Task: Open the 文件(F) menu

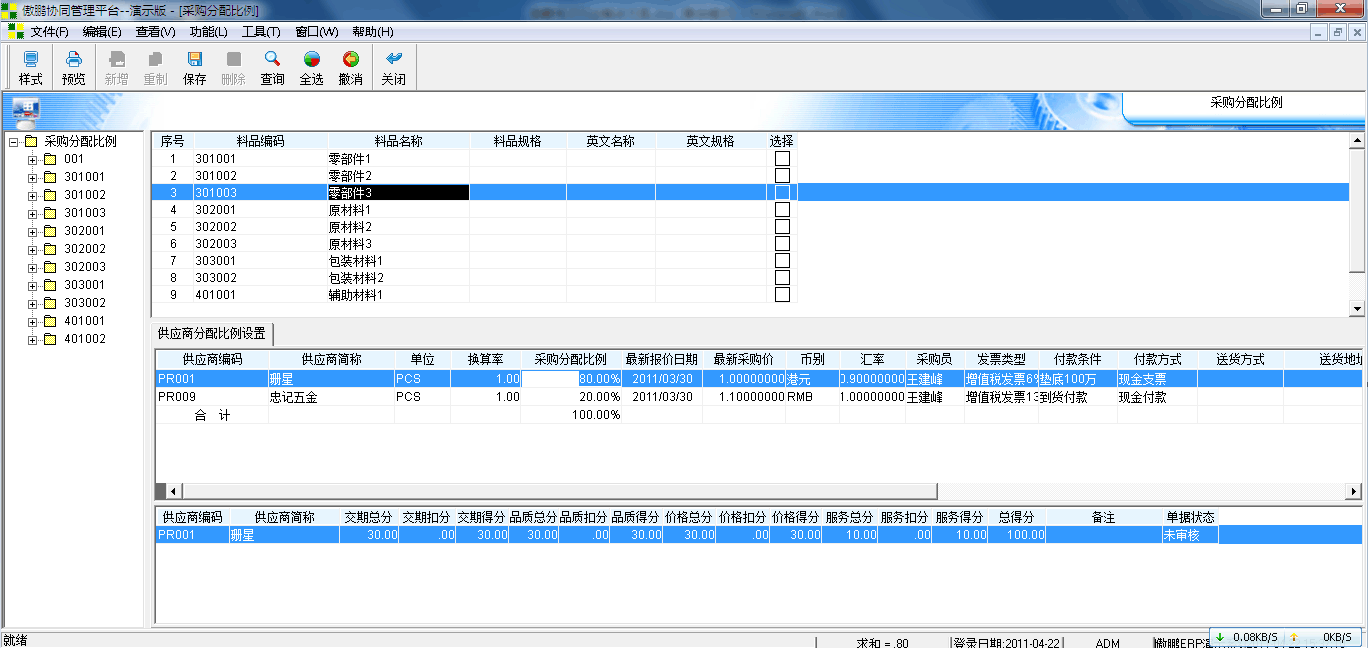Action: (49, 32)
